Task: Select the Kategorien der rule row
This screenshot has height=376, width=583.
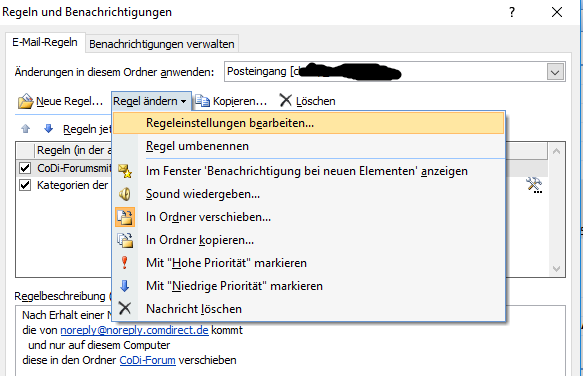Action: (x=64, y=185)
